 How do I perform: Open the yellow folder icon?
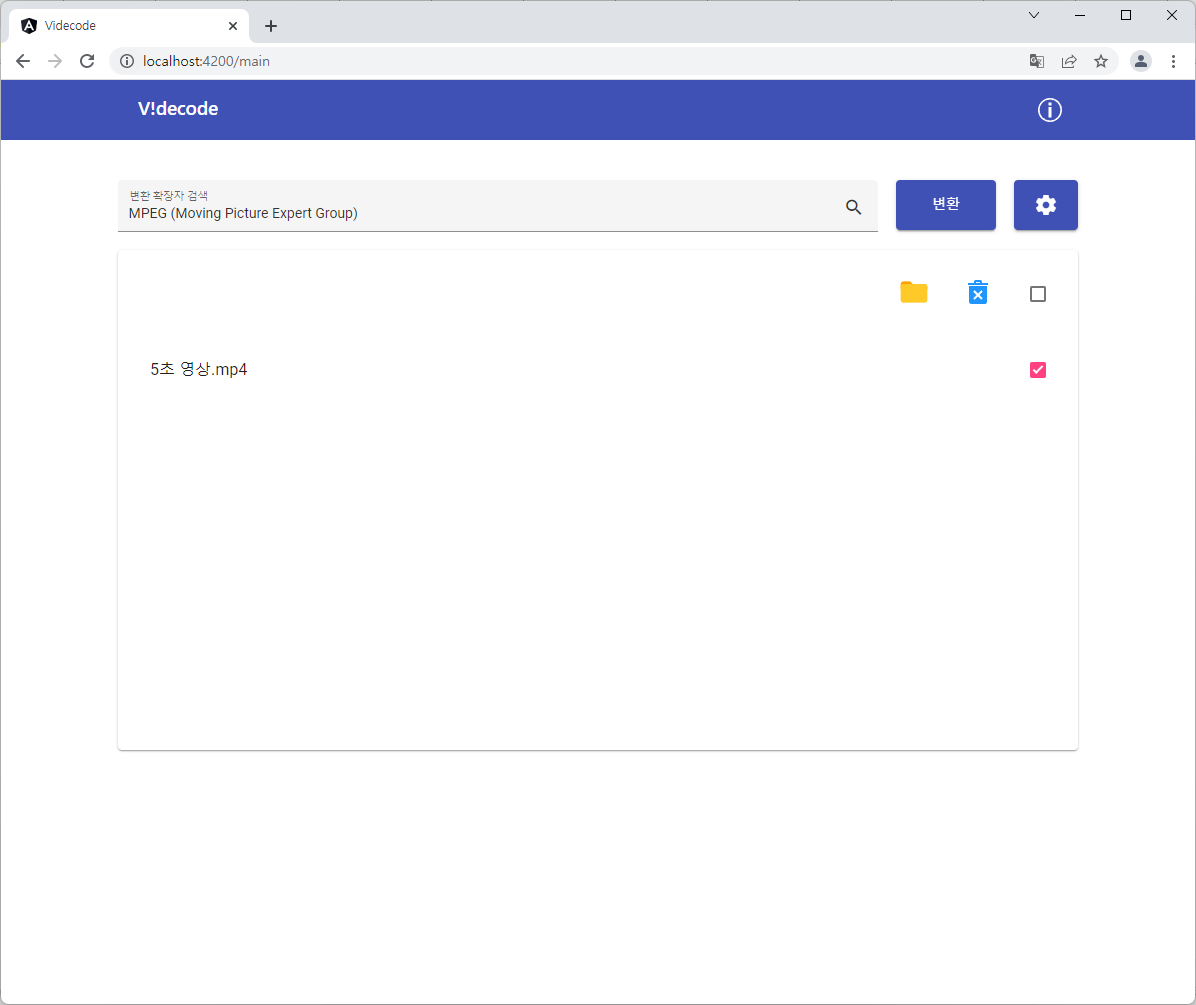point(913,292)
